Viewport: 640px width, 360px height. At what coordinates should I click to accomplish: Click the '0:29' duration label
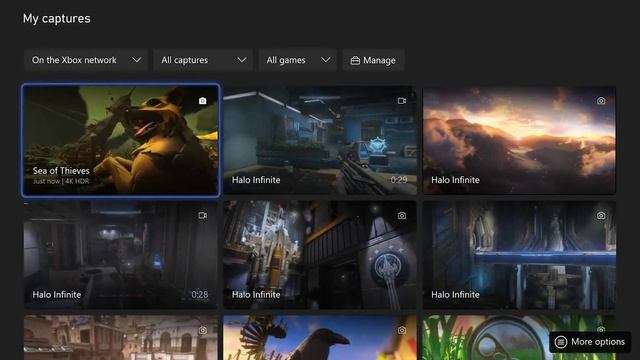point(399,180)
